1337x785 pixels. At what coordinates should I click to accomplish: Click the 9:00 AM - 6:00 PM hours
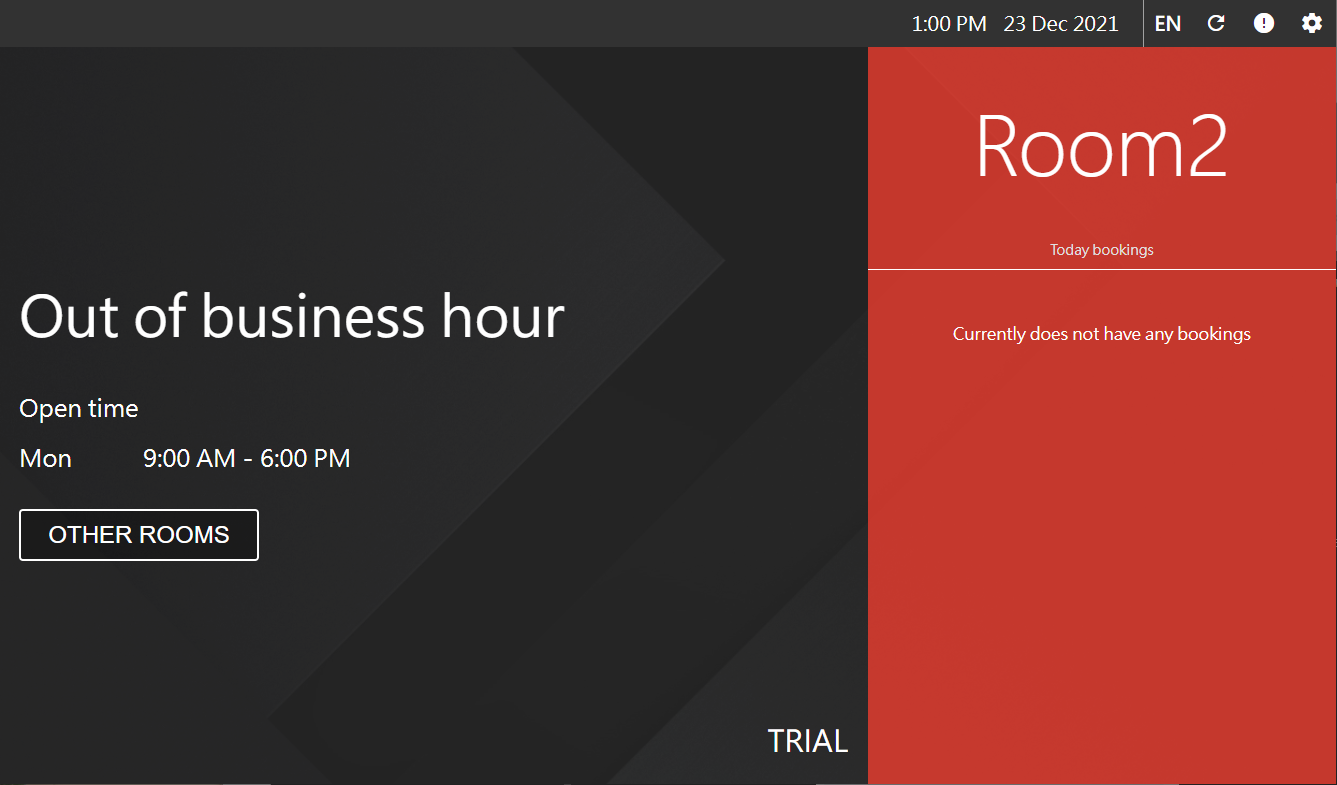(246, 459)
